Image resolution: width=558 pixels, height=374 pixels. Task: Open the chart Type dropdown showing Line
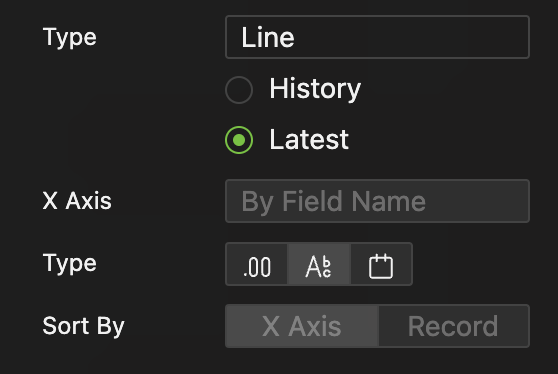pos(377,37)
